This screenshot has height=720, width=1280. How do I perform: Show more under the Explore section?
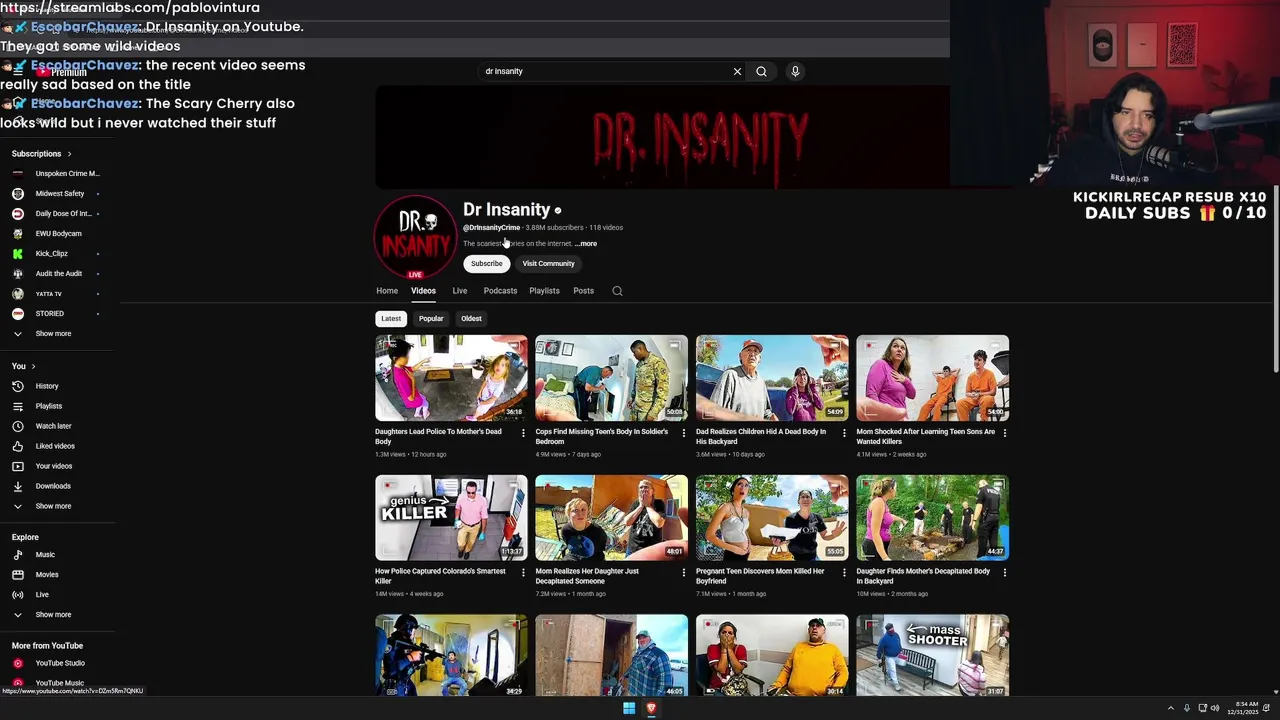53,615
